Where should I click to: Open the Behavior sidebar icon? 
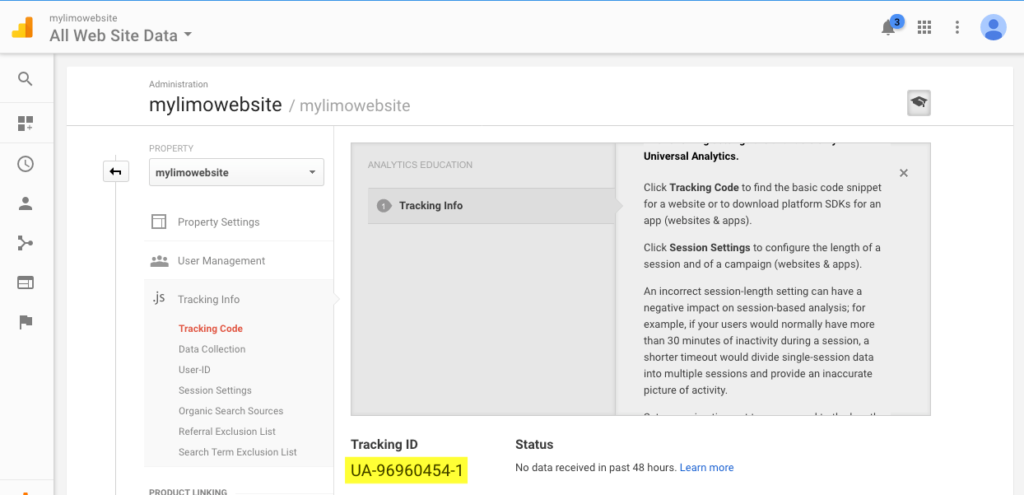pyautogui.click(x=25, y=283)
